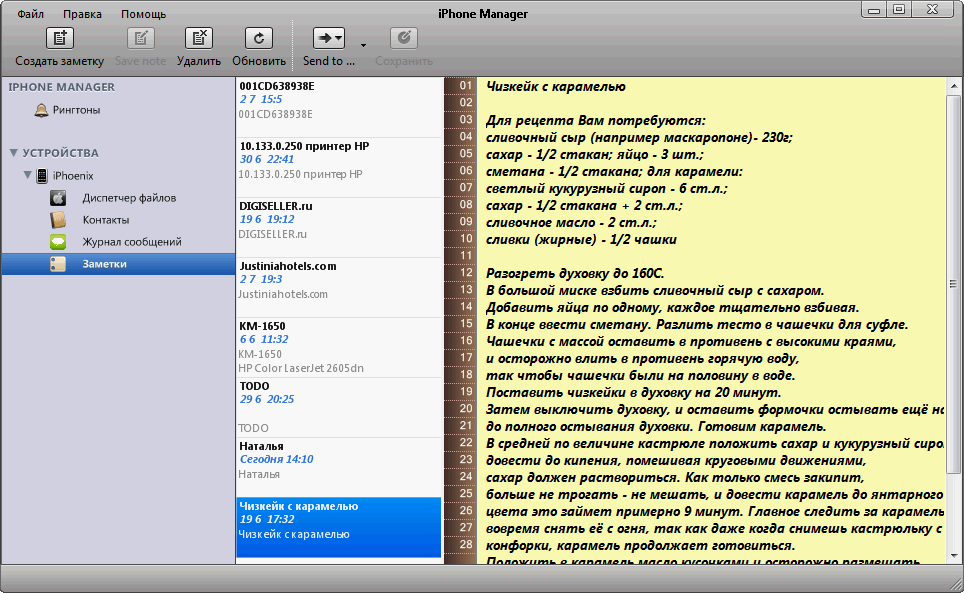This screenshot has width=964, height=593.
Task: Open the Файл menu
Action: point(30,14)
